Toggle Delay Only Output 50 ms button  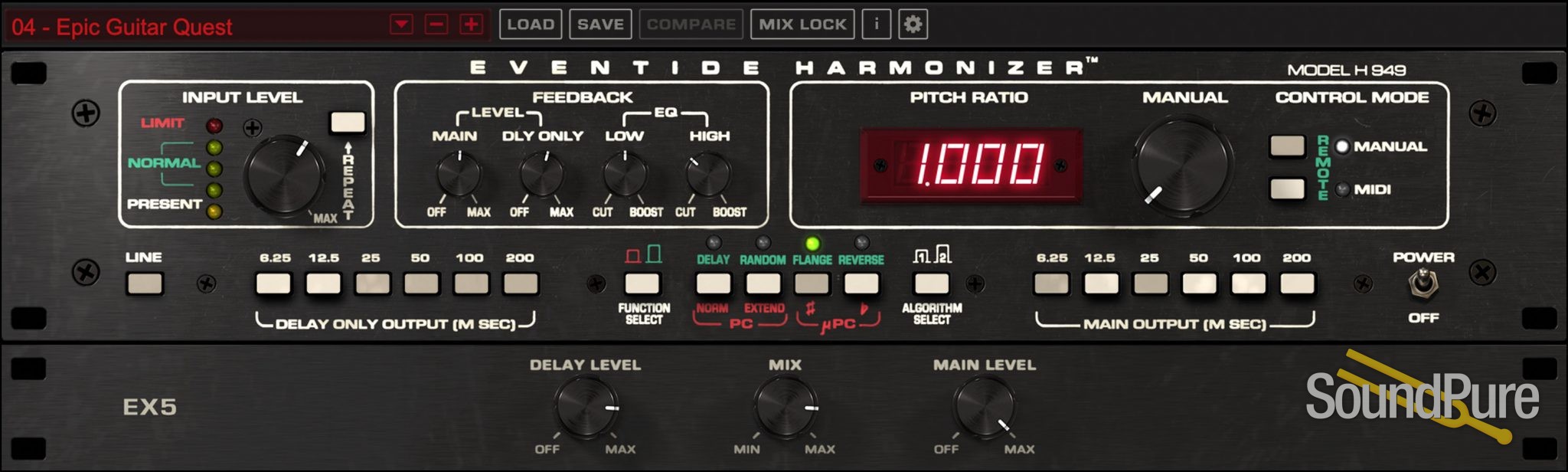[421, 284]
